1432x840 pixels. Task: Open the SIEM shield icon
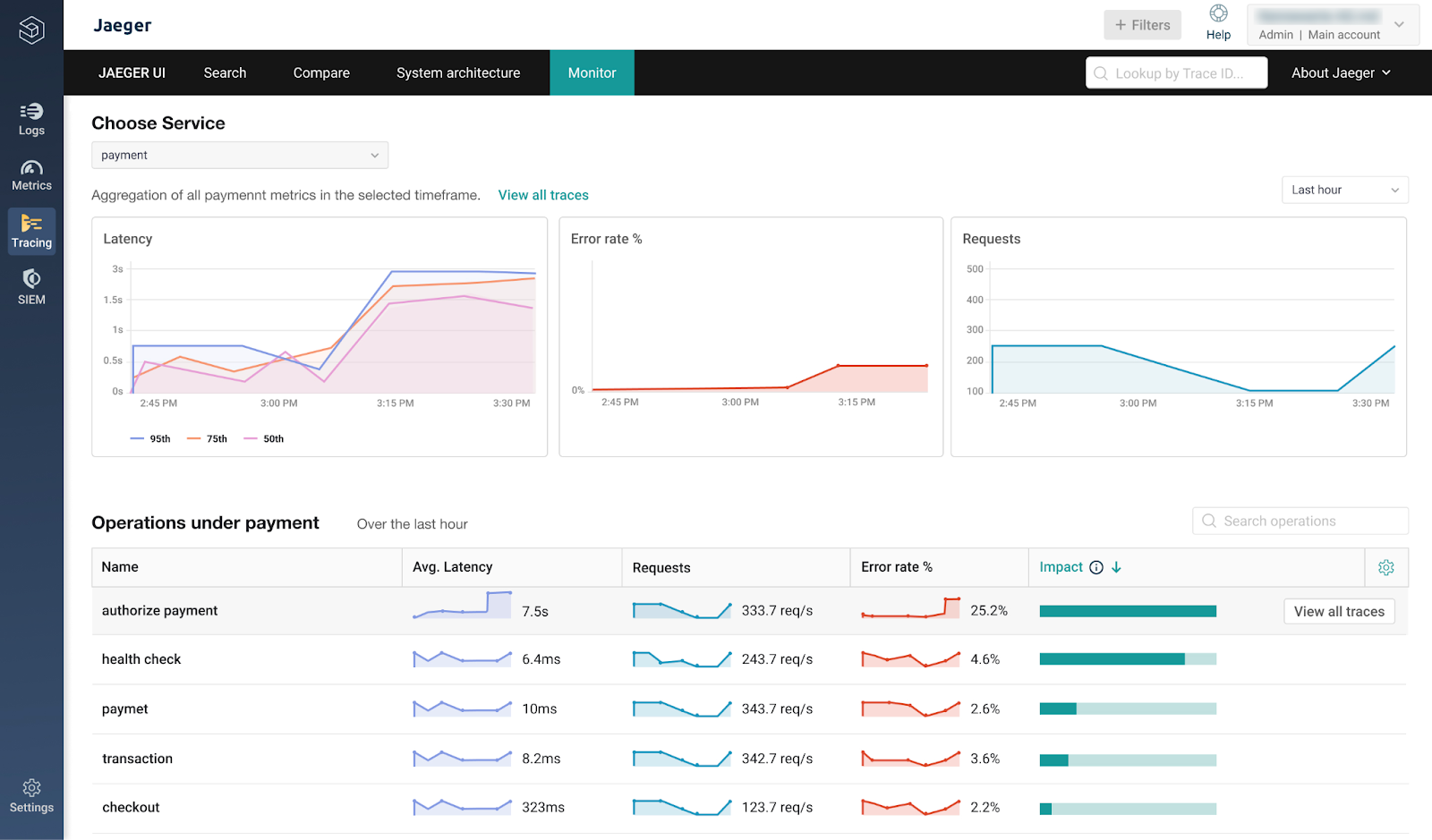pos(31,278)
